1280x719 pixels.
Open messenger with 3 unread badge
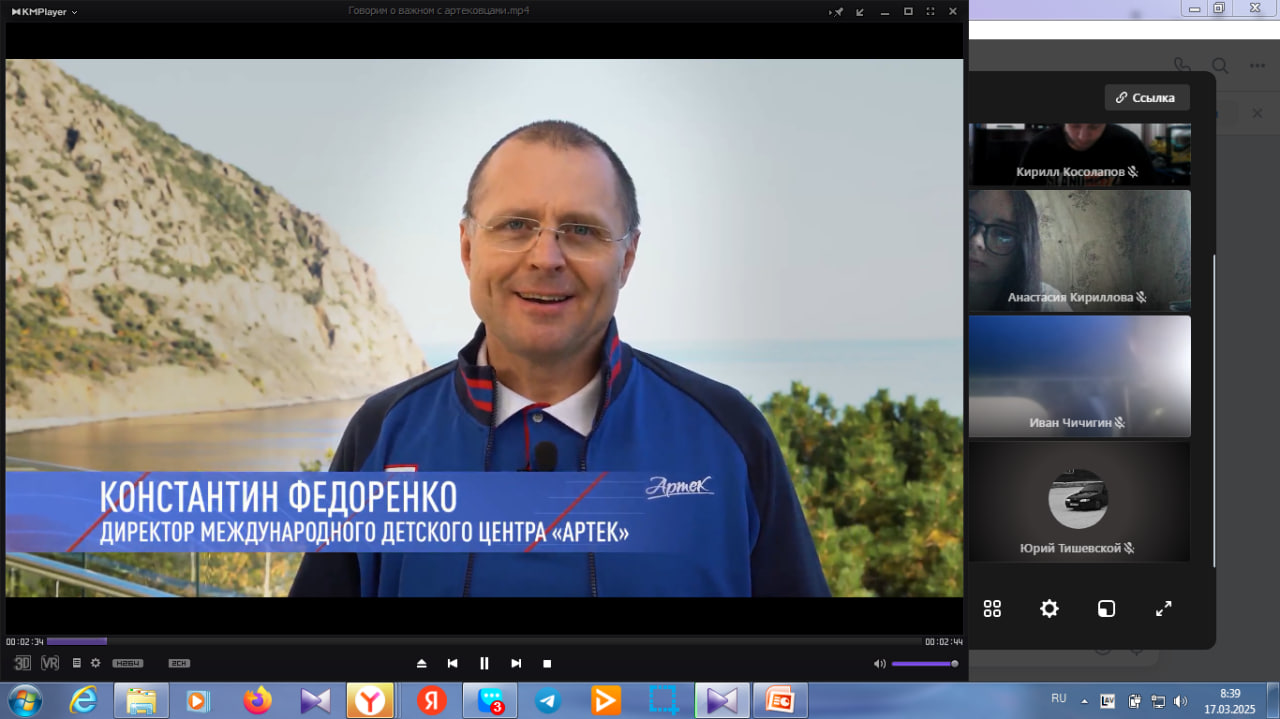pyautogui.click(x=489, y=701)
